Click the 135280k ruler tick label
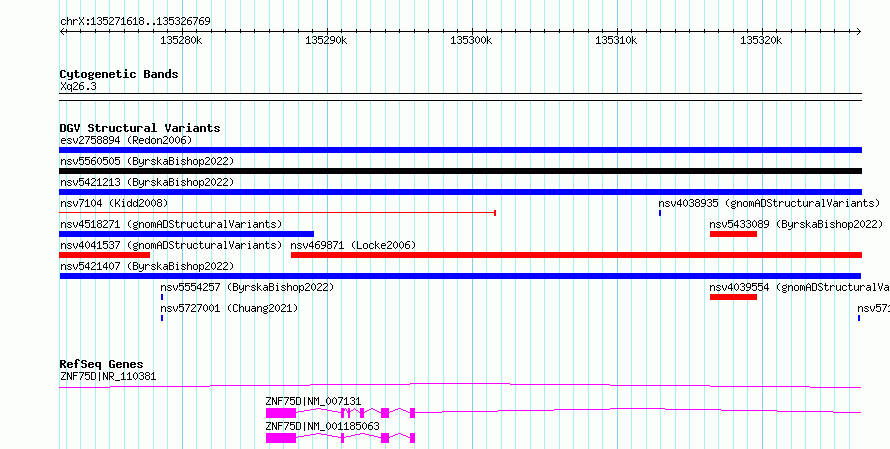Viewport: 890px width, 449px height. [x=181, y=40]
